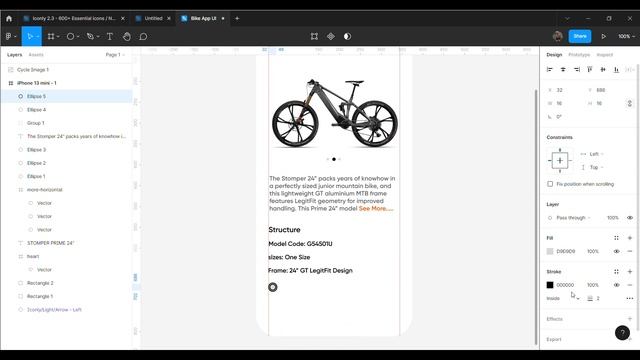
Task: Select the Frame tool
Action: click(51, 36)
